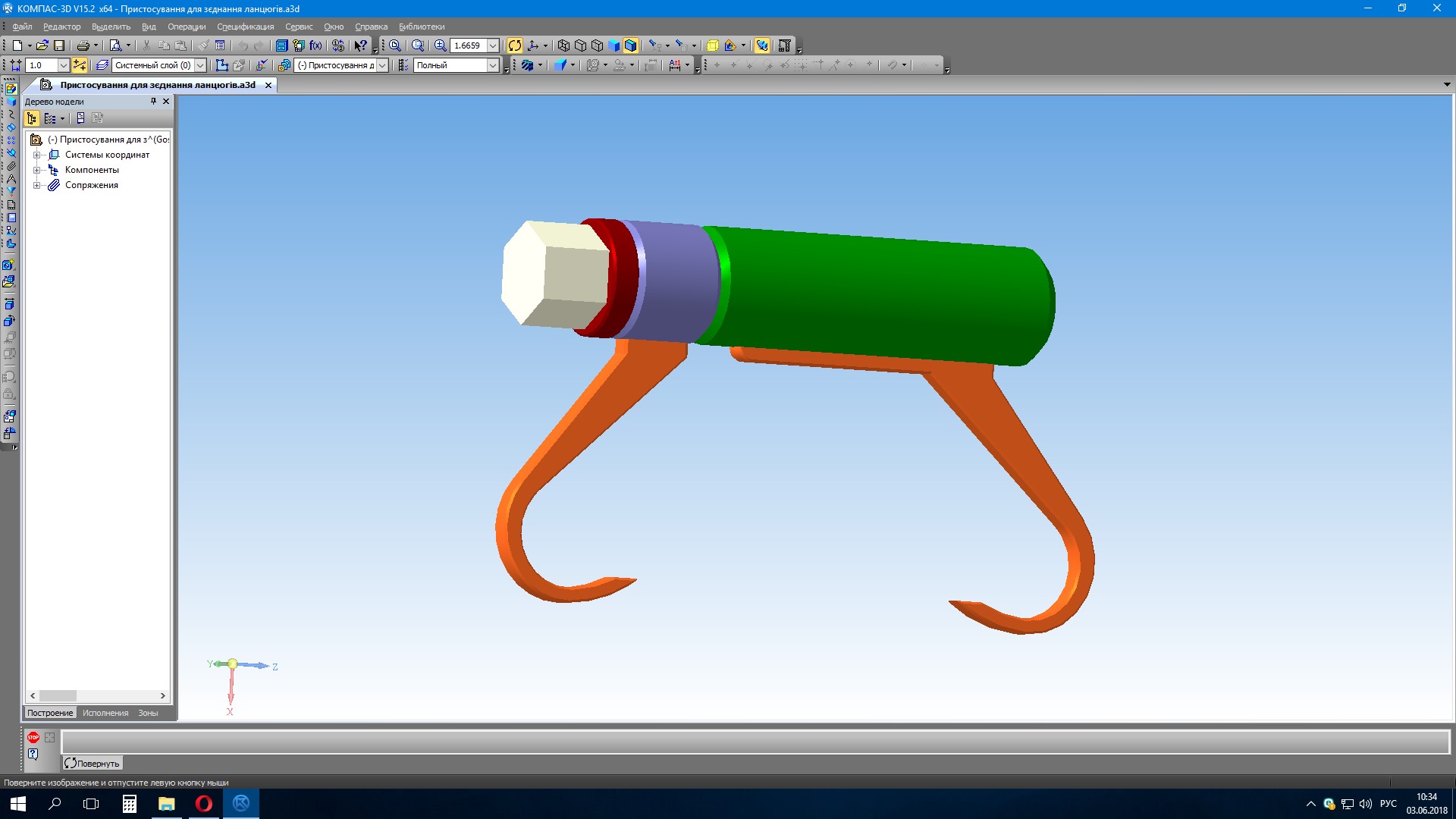Click the scroll right arrow in model tree

162,695
